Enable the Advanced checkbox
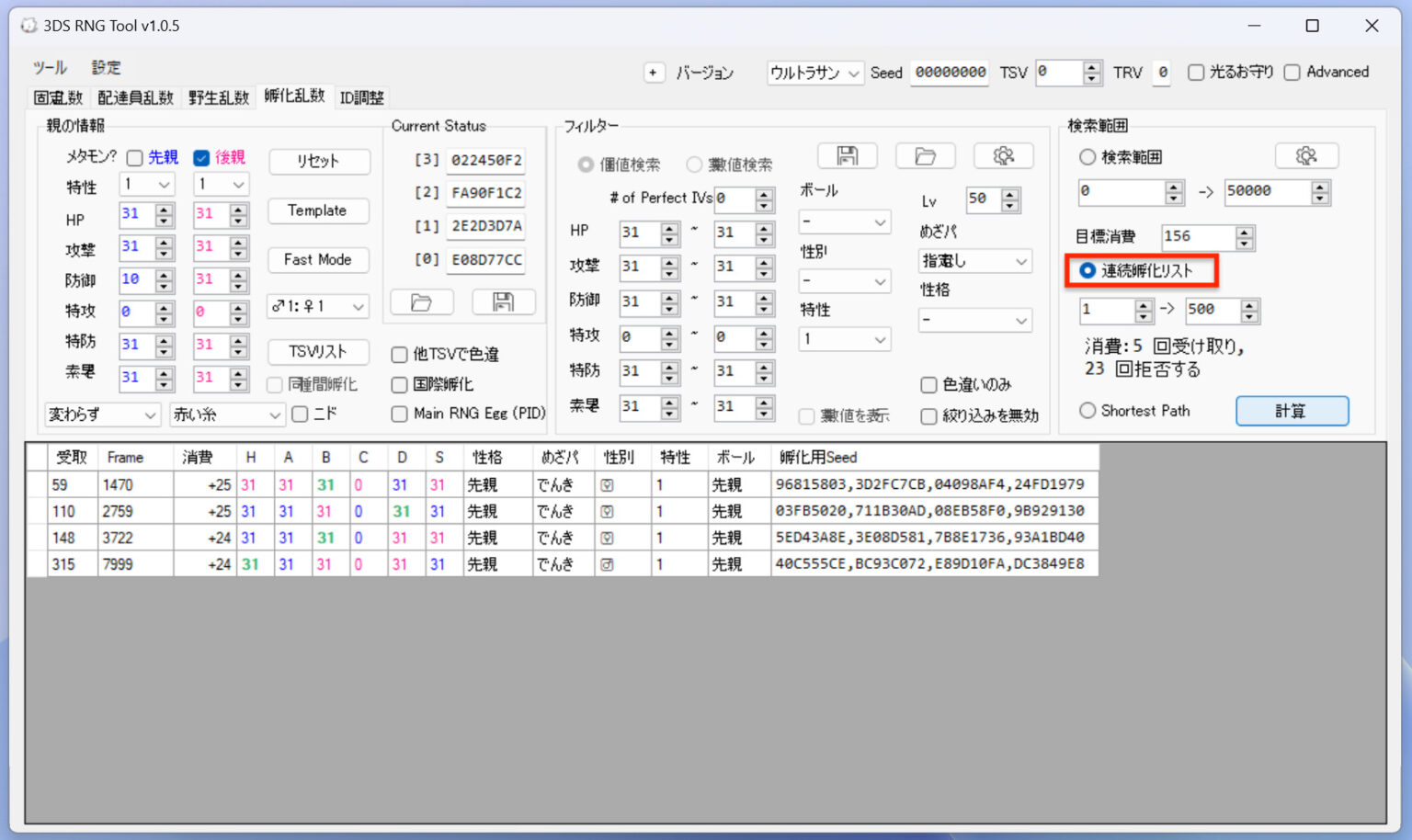Image resolution: width=1412 pixels, height=840 pixels. point(1292,73)
